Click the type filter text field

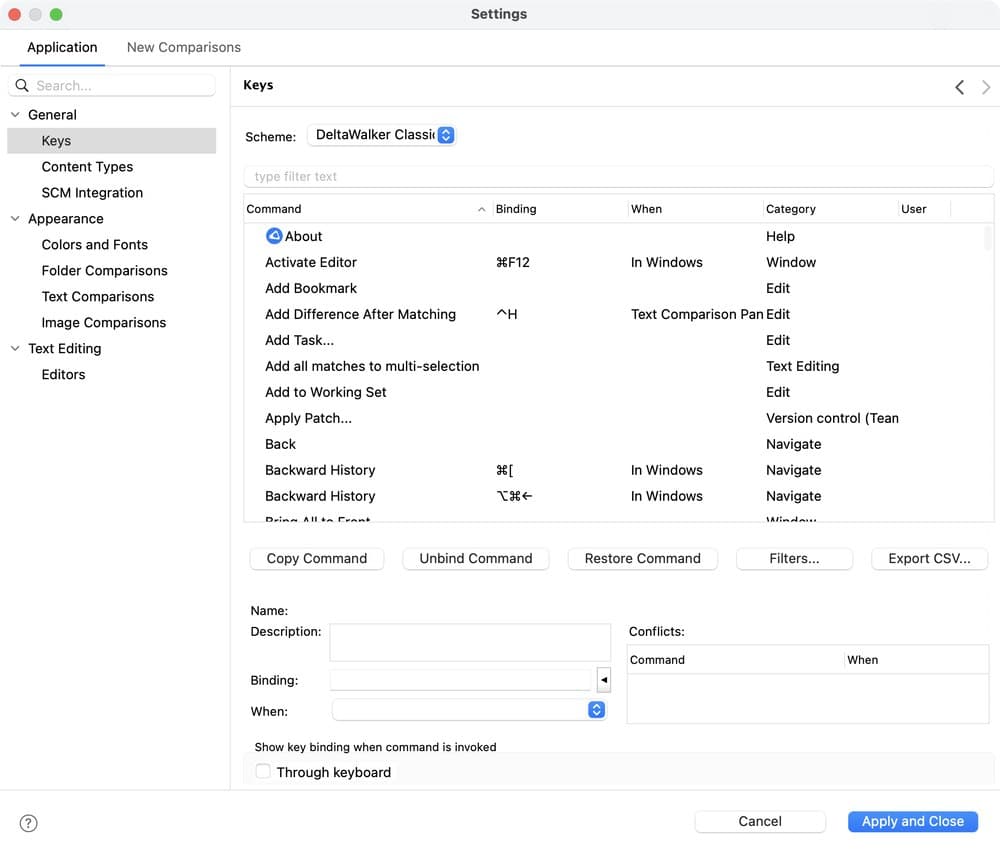619,177
